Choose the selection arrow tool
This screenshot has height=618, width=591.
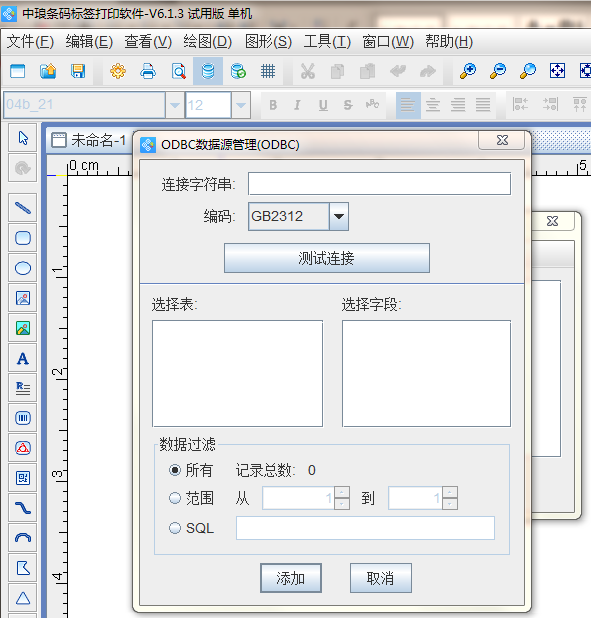23,138
